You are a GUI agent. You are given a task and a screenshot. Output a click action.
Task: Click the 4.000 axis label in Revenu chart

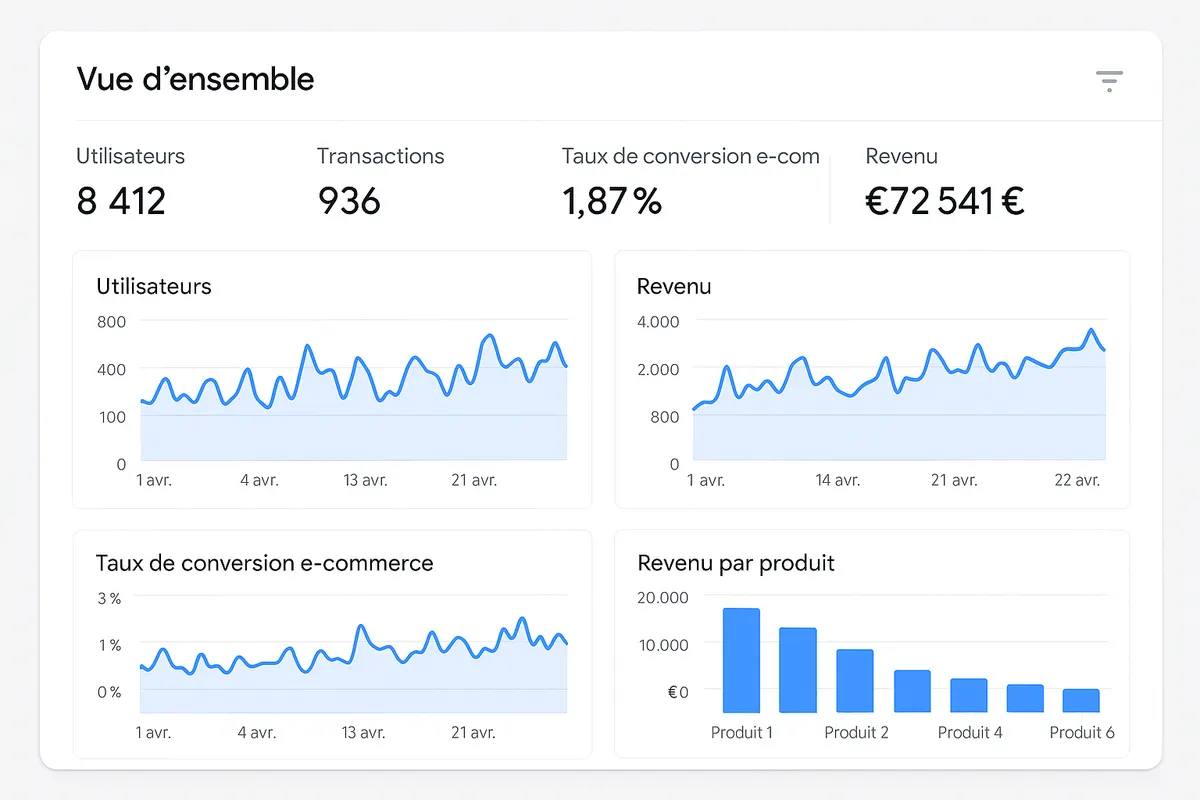tap(658, 321)
